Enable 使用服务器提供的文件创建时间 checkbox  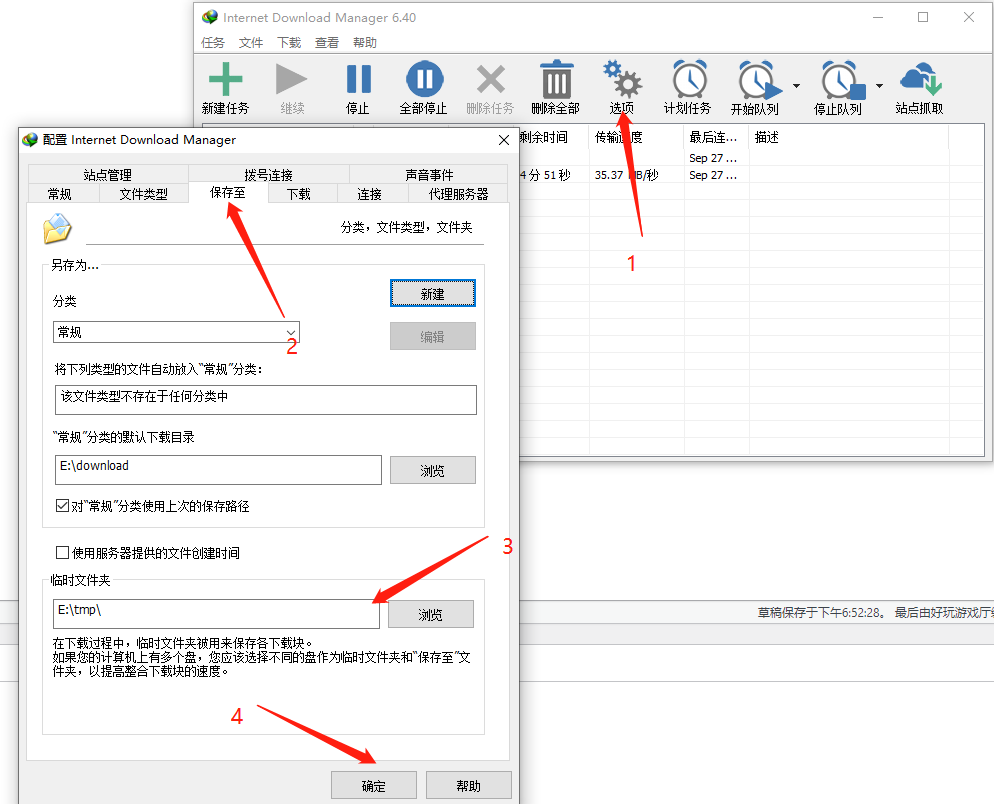(62, 552)
